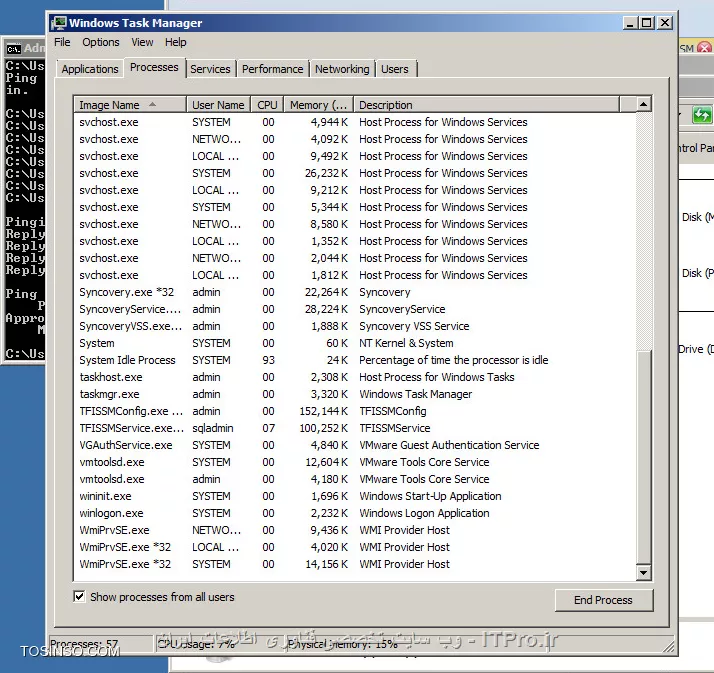Viewport: 714px width, 673px height.
Task: Switch to the Applications tab
Action: point(90,69)
